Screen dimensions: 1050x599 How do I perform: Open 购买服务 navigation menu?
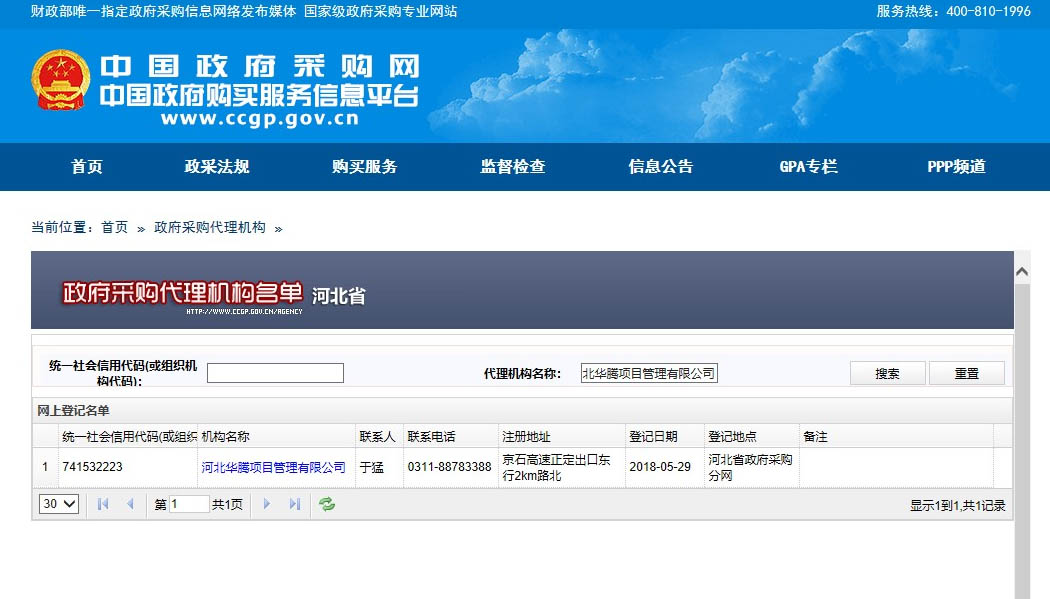coord(365,167)
